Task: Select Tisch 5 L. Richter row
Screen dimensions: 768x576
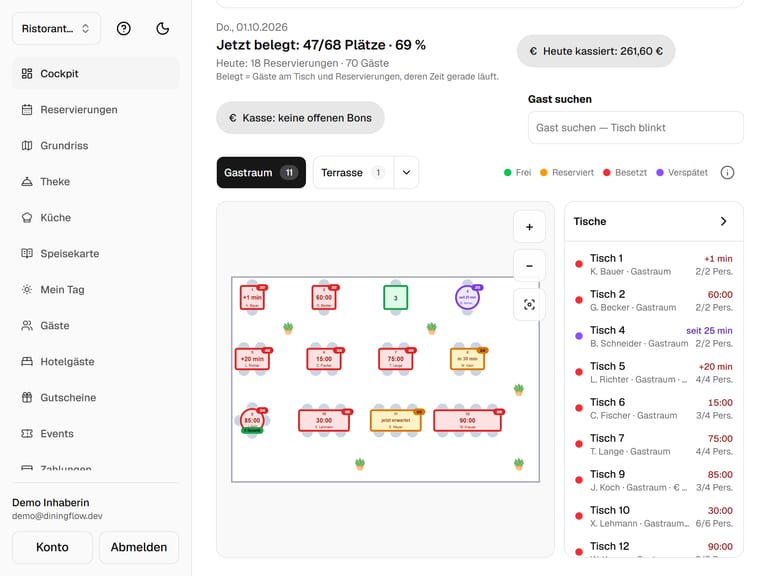Action: coord(654,372)
